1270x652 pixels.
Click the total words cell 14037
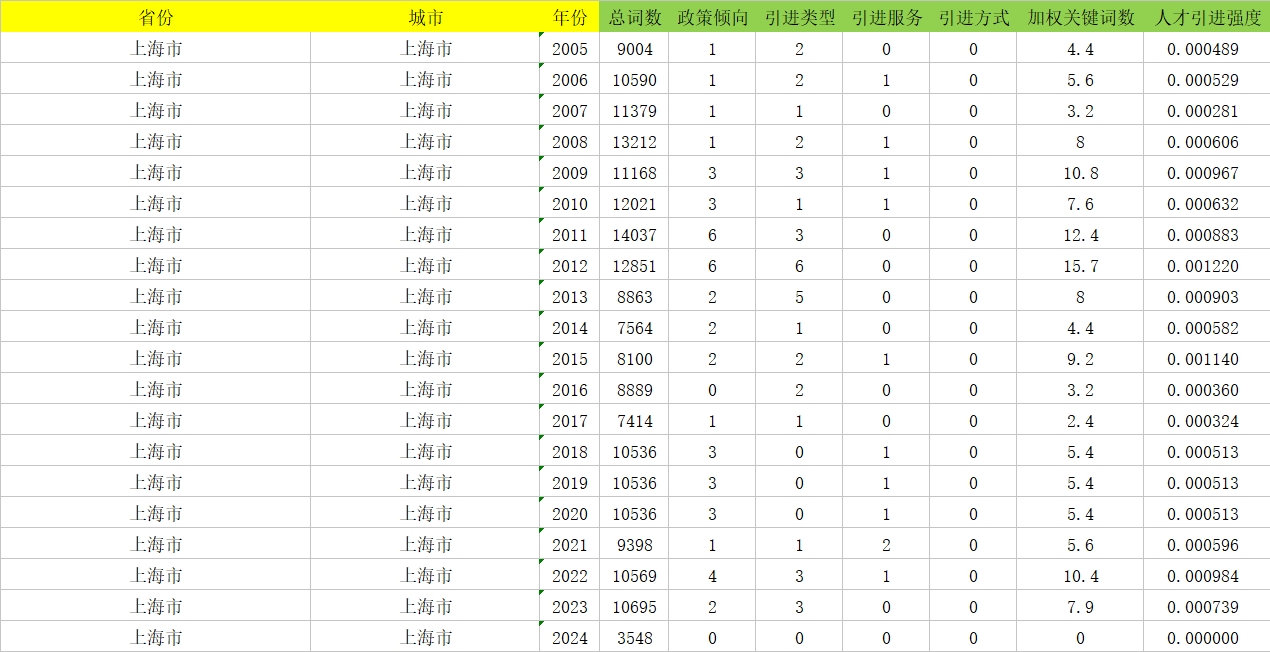click(635, 235)
